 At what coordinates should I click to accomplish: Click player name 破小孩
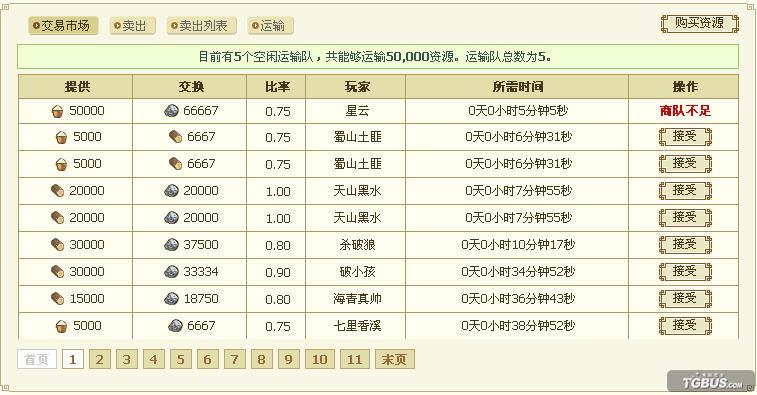click(x=357, y=272)
